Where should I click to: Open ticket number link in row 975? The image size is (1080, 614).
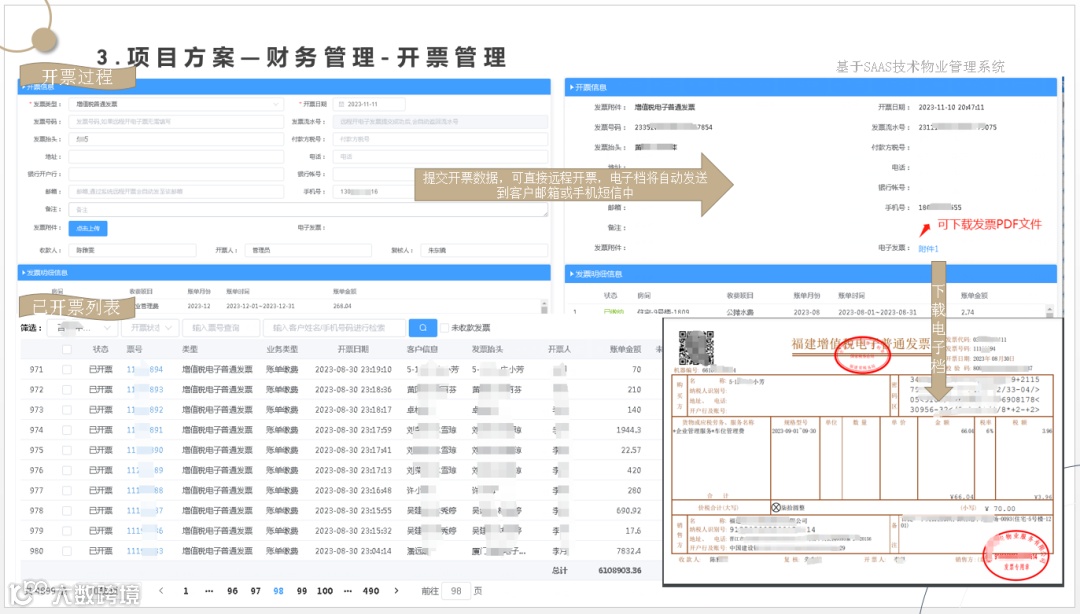tap(145, 450)
